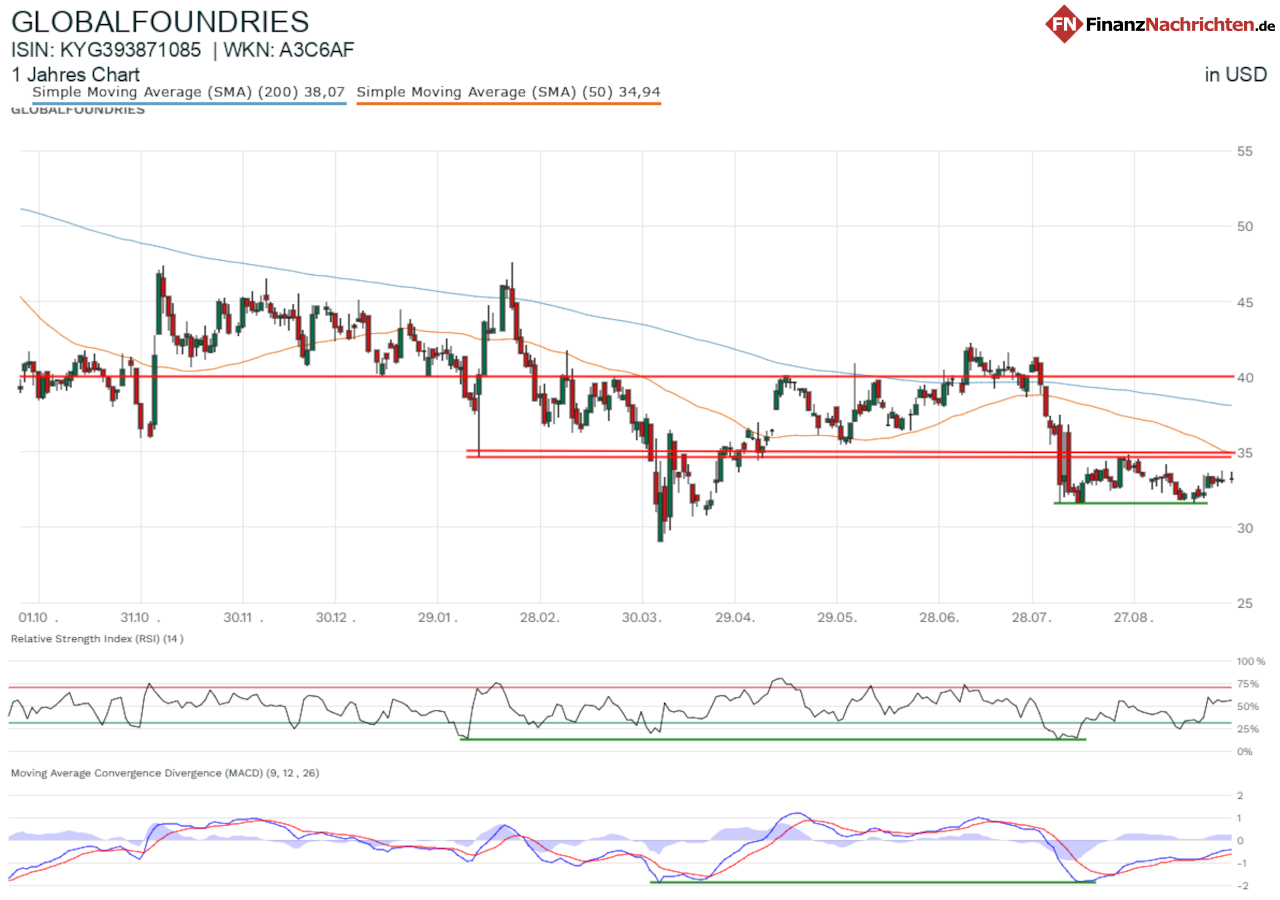1280x900 pixels.
Task: Toggle the SMA (50) 34,94 legend entry
Action: (x=508, y=92)
